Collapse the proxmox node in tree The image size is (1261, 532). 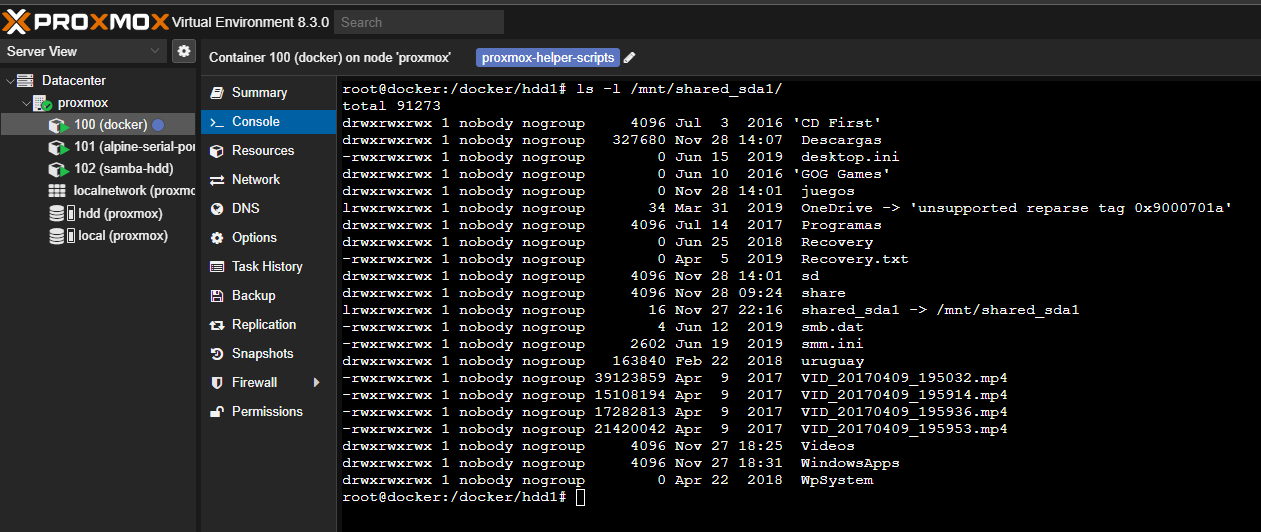[27, 103]
